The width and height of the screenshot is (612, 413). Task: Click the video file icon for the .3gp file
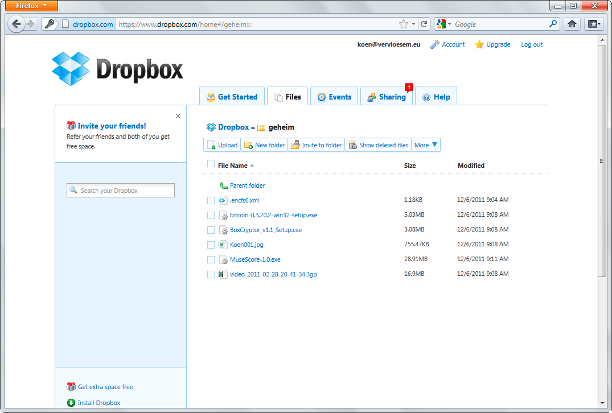222,274
